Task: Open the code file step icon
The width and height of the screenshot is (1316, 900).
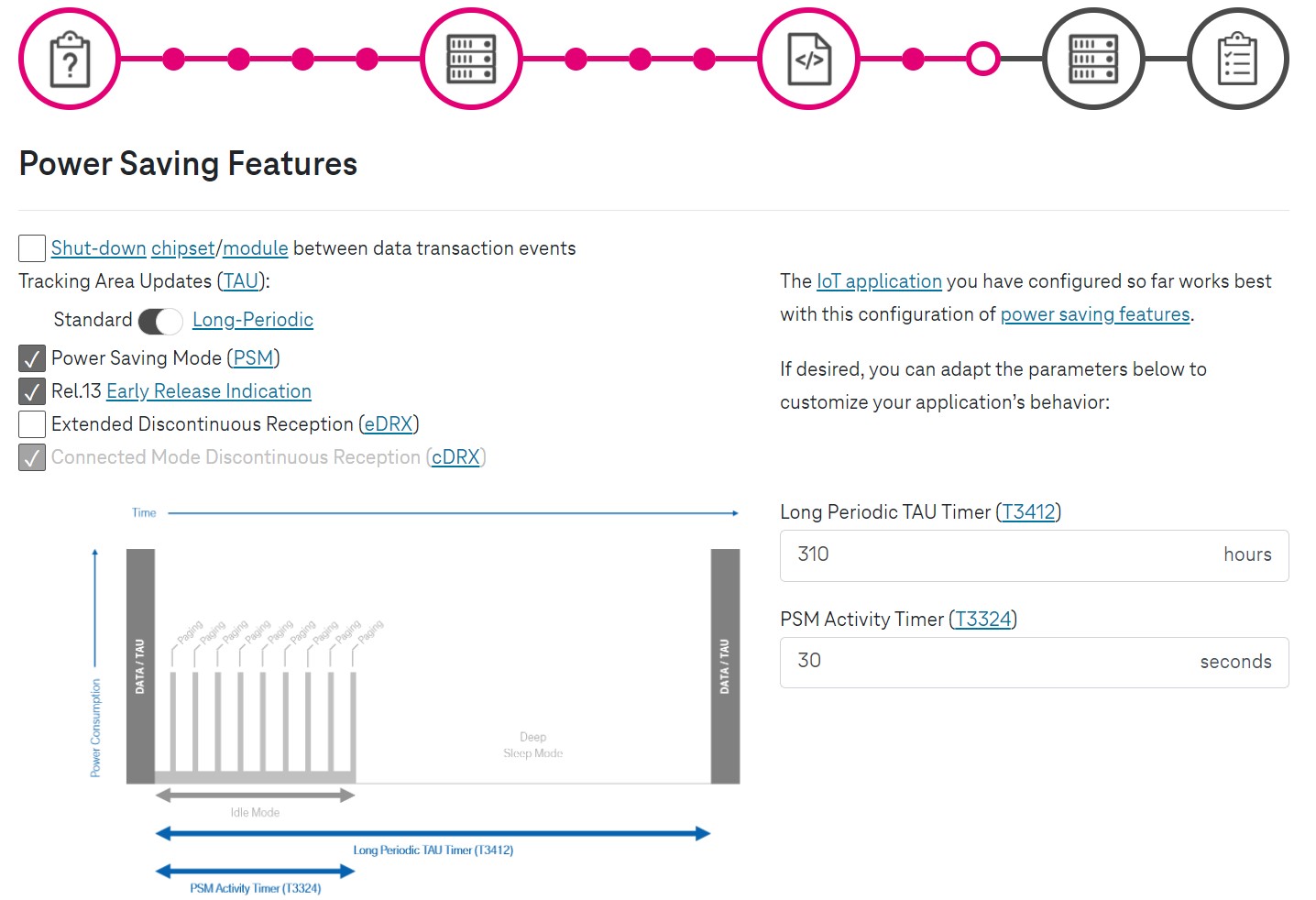Action: 809,60
